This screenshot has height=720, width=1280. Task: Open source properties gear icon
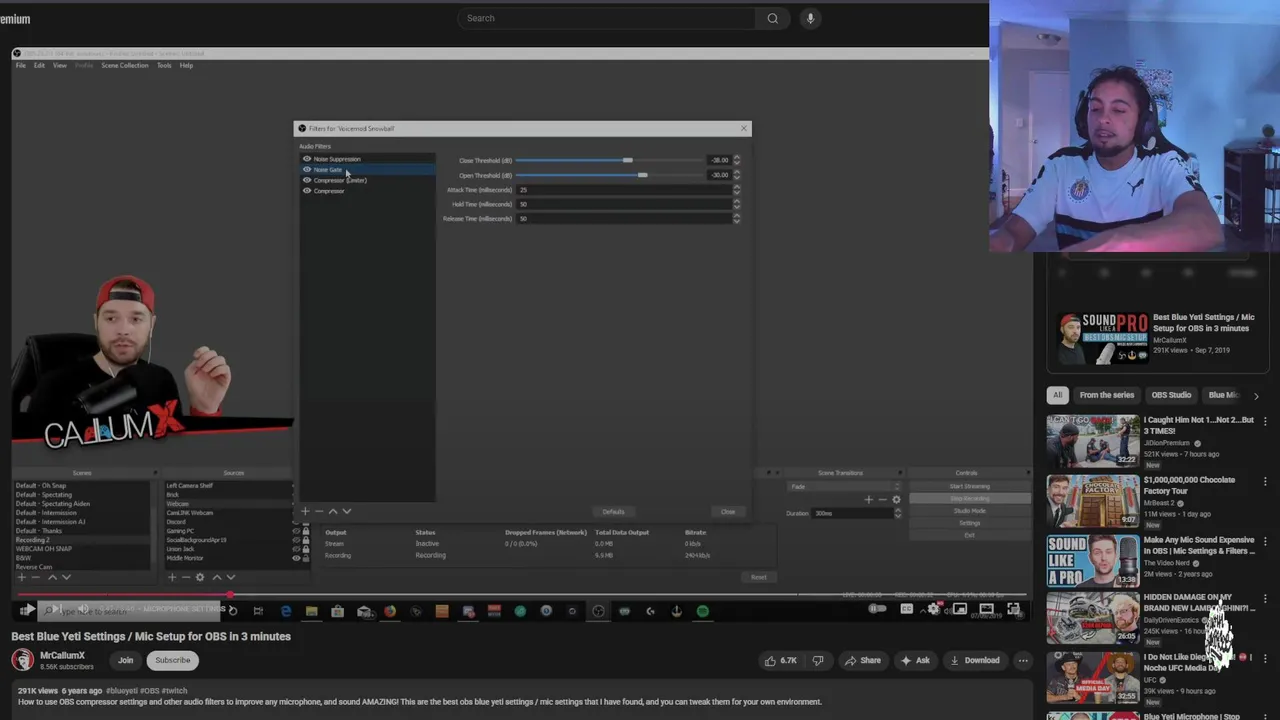click(x=200, y=577)
